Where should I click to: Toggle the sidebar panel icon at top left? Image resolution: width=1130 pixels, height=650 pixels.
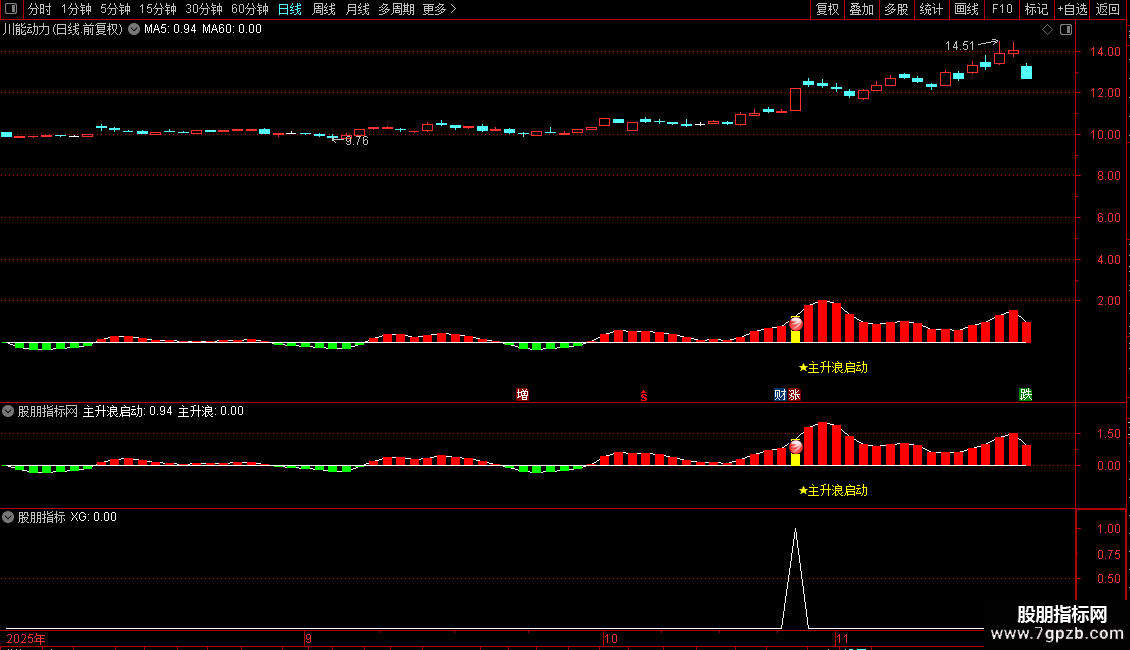tap(11, 9)
